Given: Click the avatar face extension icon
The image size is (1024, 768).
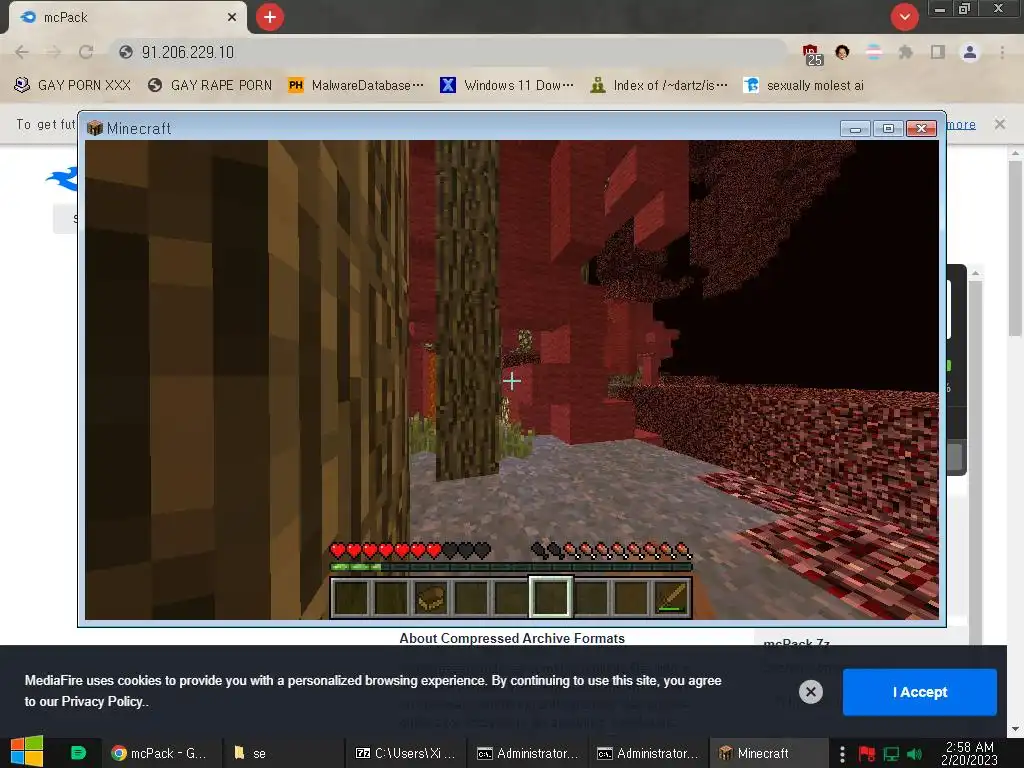Looking at the screenshot, I should pos(842,52).
